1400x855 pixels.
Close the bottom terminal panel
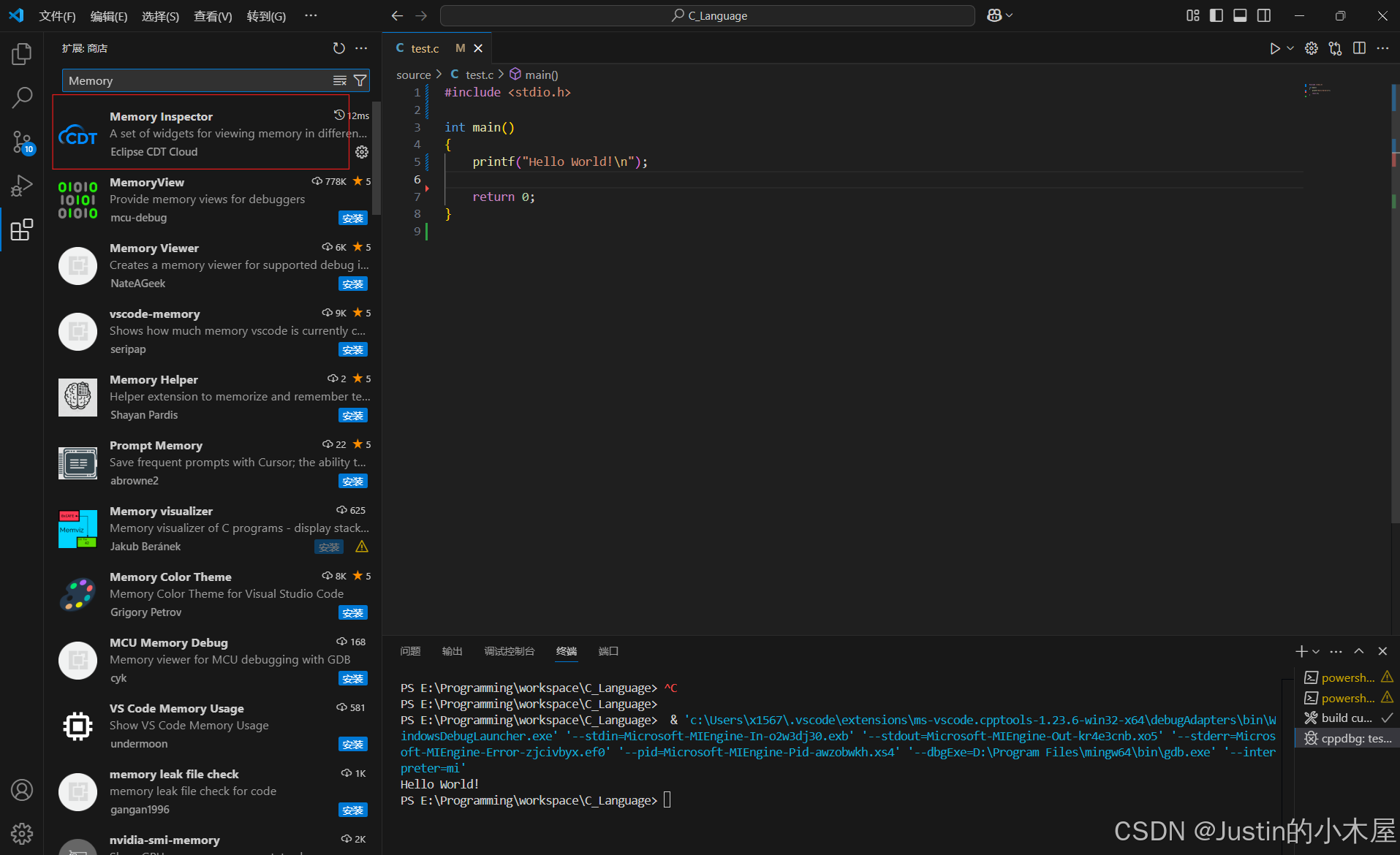click(1382, 651)
